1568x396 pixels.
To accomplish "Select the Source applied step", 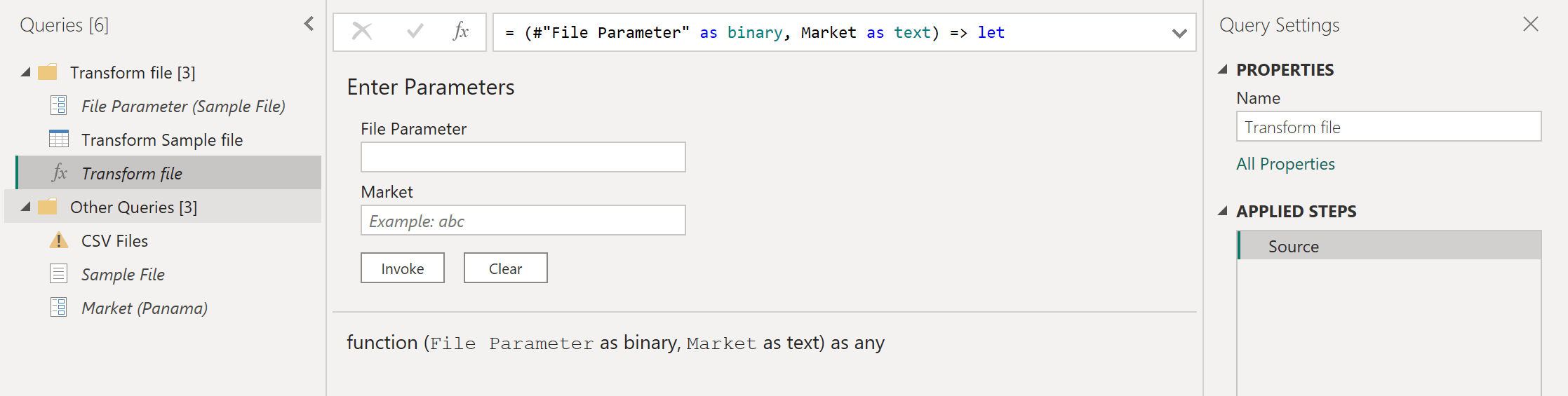I will click(1294, 246).
